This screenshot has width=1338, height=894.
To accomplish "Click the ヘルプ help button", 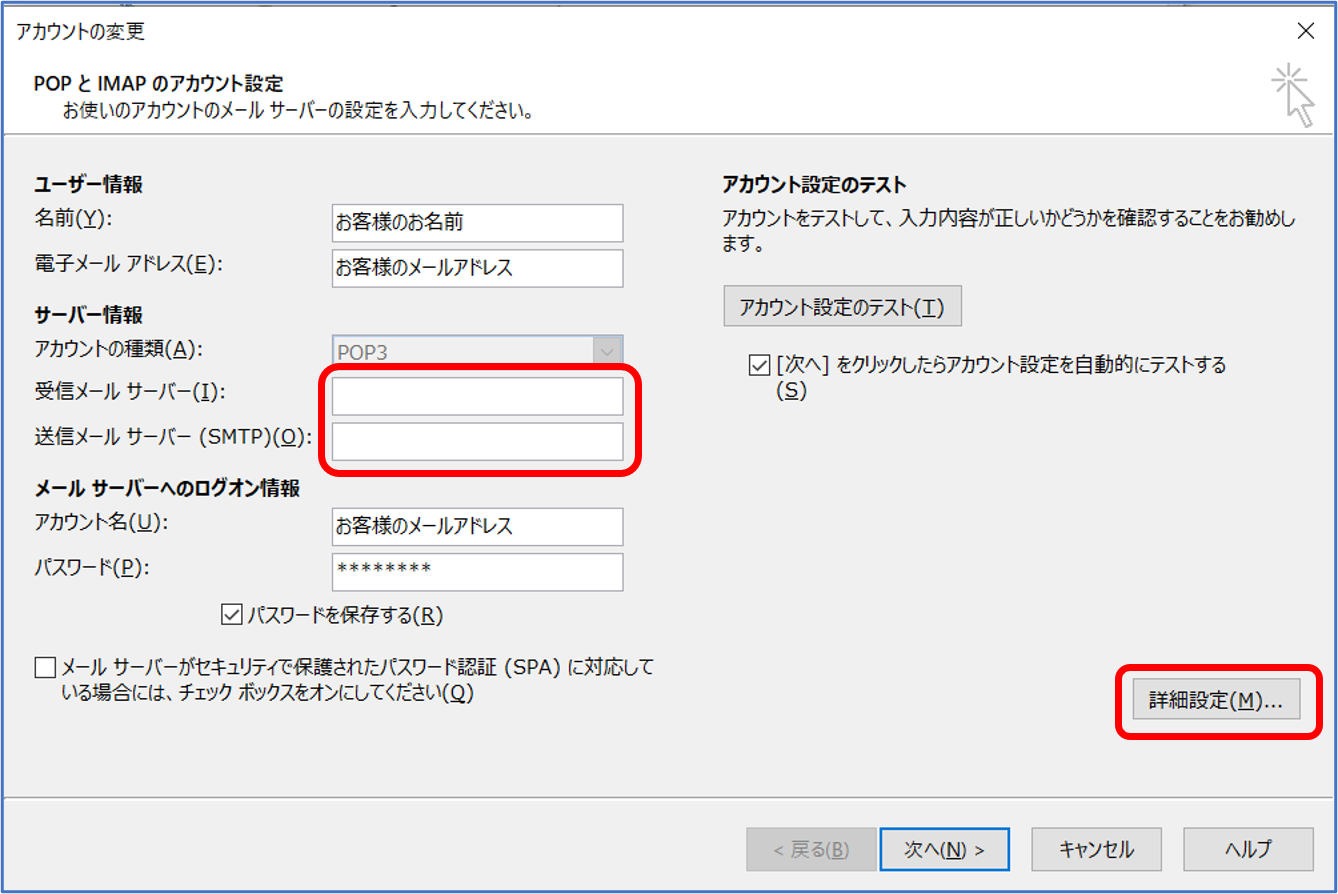I will pyautogui.click(x=1248, y=849).
